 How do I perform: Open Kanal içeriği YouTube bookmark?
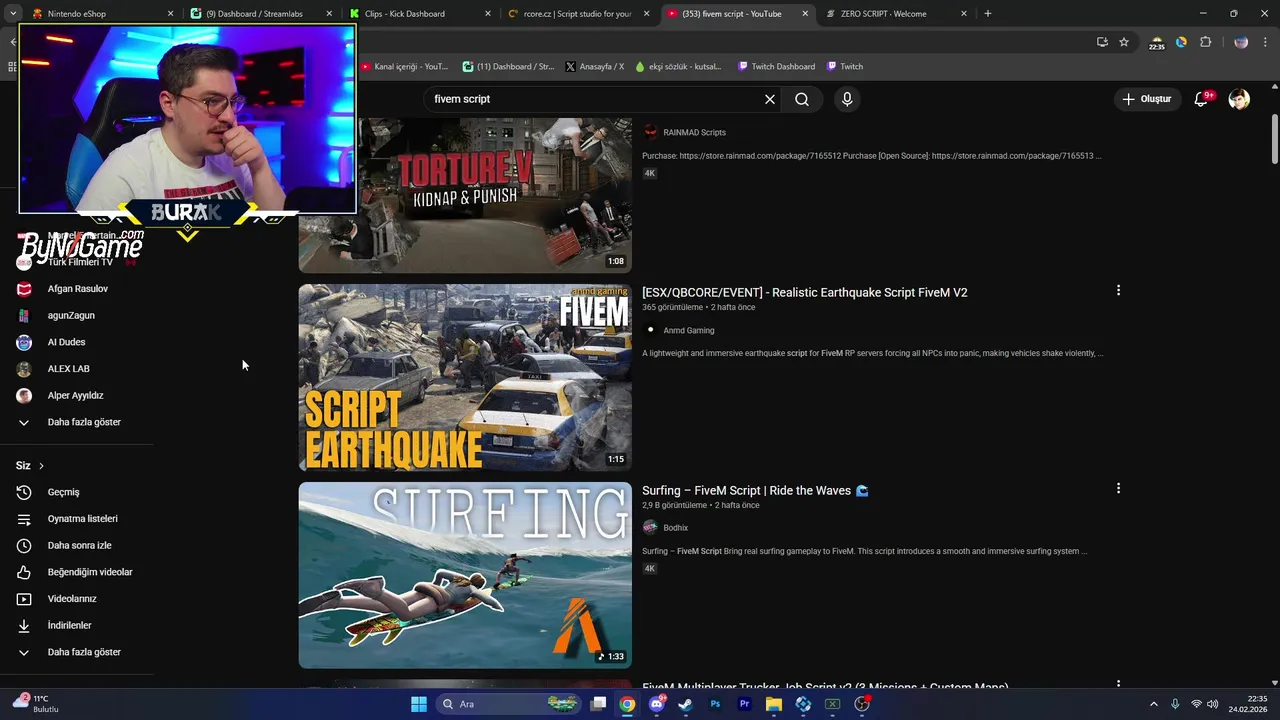404,67
